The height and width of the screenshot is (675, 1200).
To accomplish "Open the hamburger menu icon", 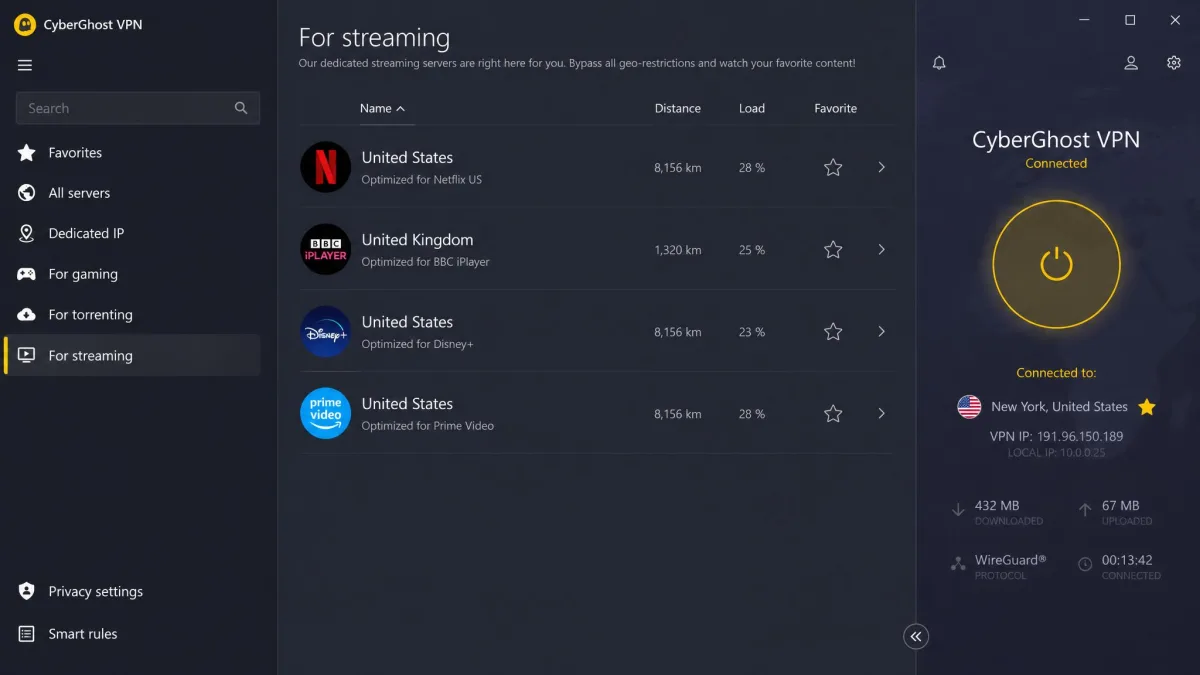I will point(25,65).
